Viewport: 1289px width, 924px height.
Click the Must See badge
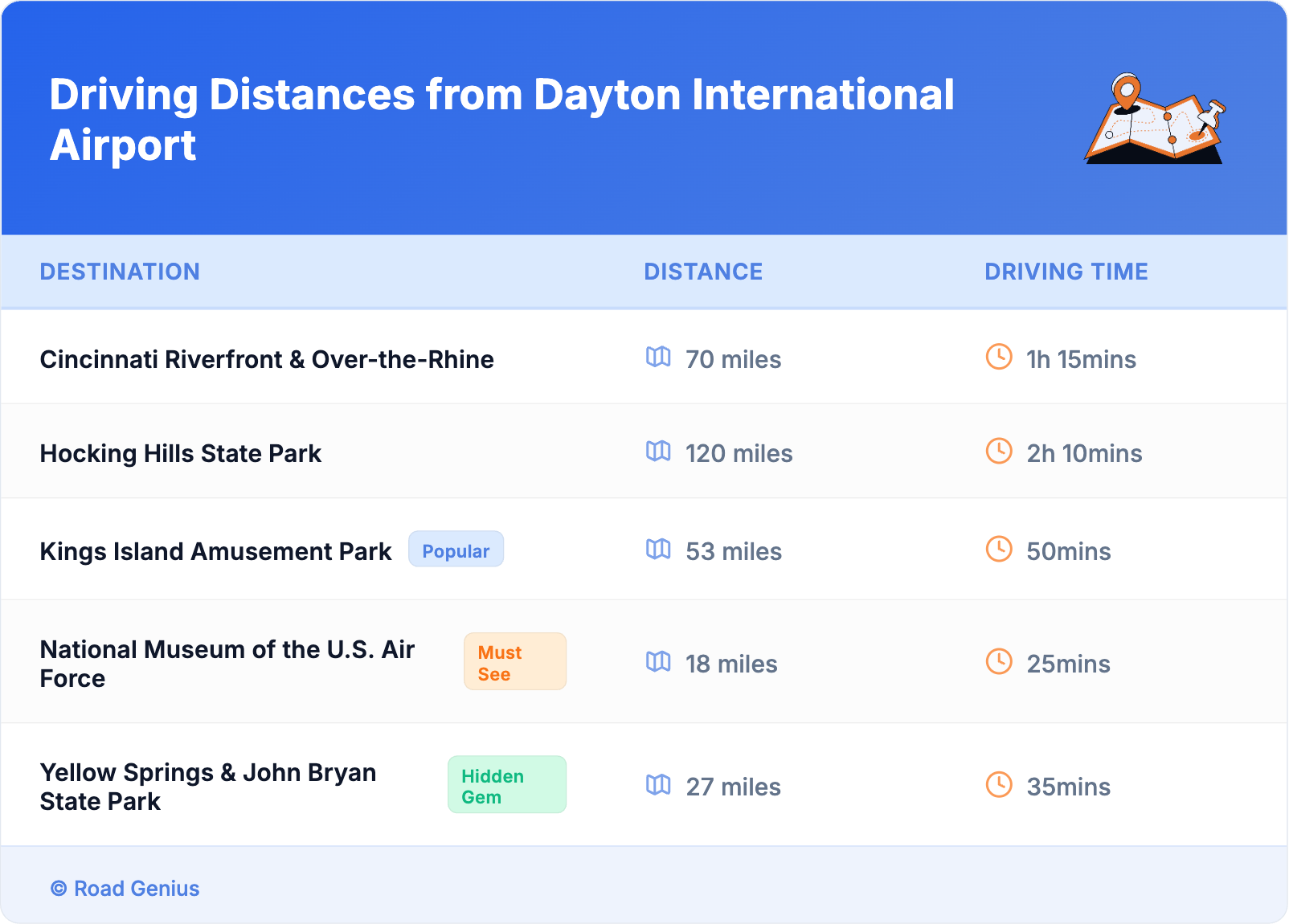coord(514,662)
